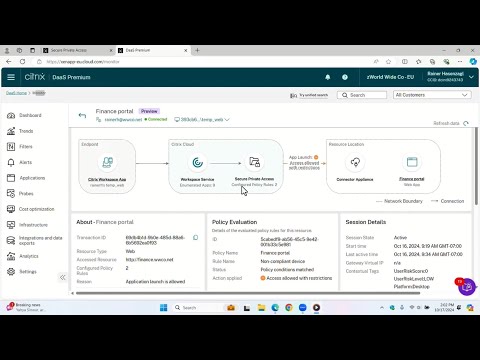Click 'Policy conditions matched' status

(287, 270)
